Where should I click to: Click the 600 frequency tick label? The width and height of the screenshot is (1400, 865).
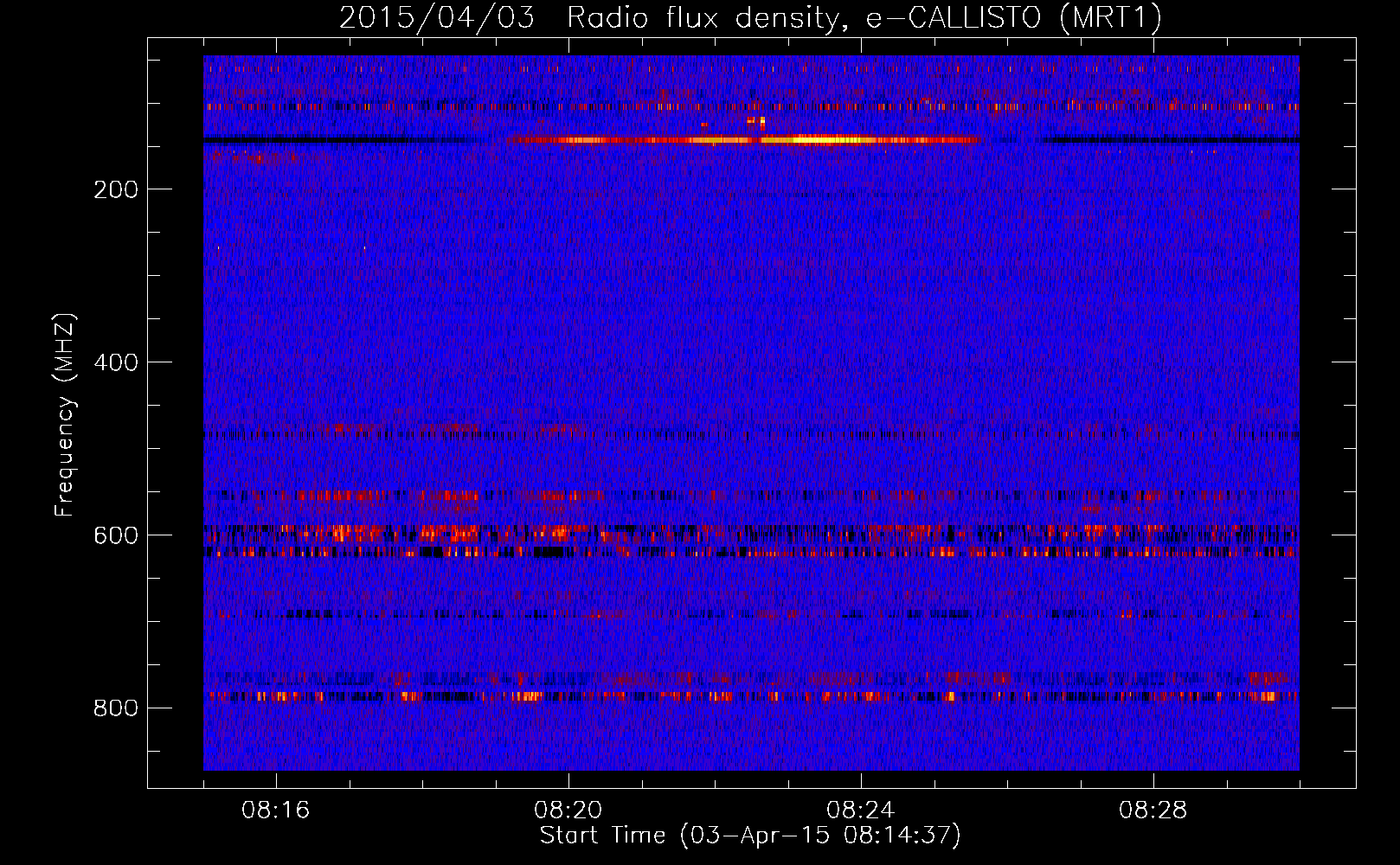pyautogui.click(x=116, y=535)
